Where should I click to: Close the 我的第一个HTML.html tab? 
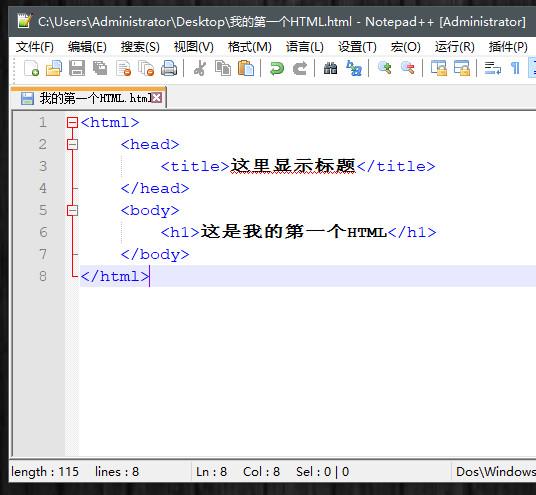pyautogui.click(x=157, y=98)
